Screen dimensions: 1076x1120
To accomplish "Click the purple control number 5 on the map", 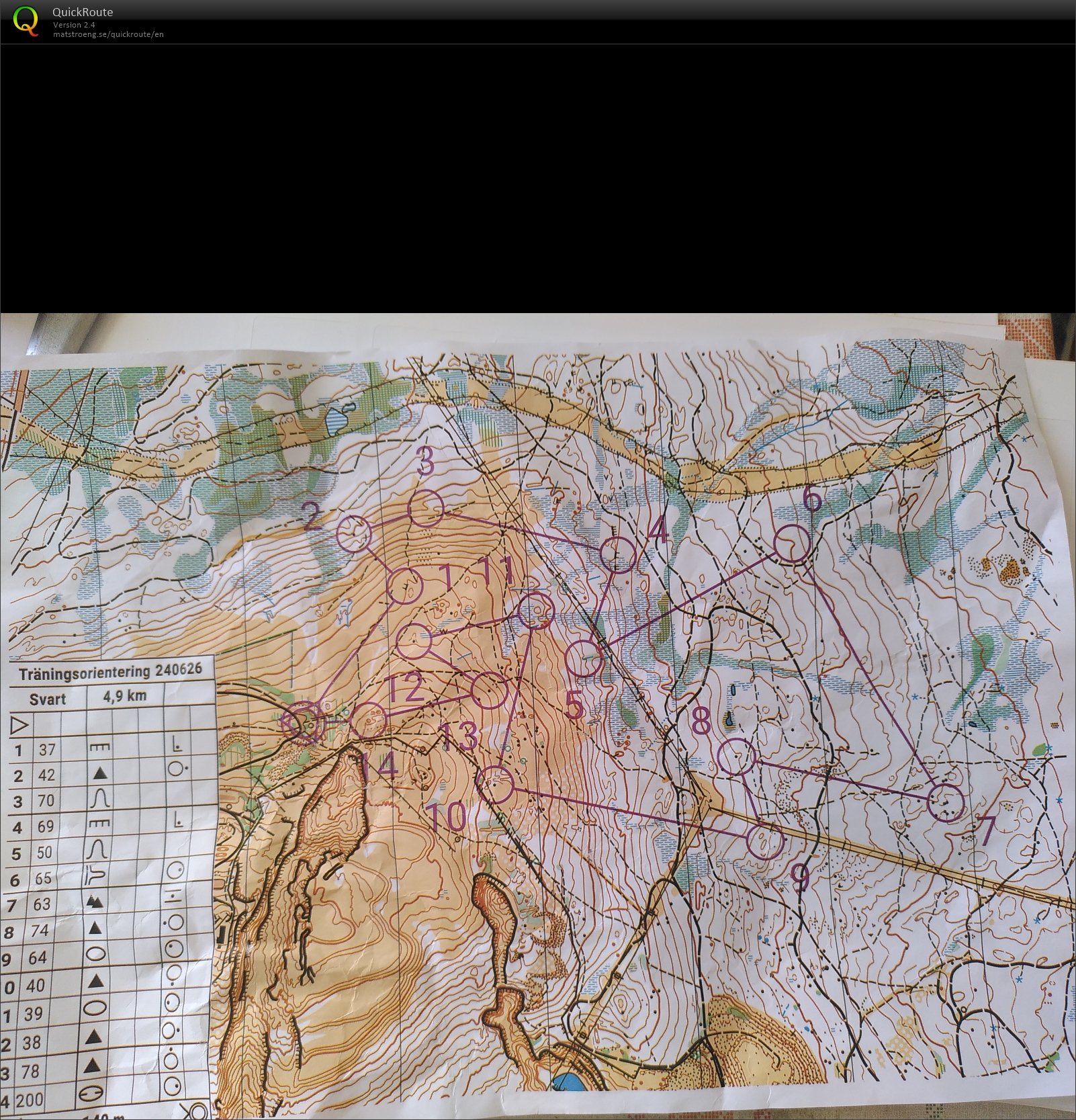I will point(574,705).
